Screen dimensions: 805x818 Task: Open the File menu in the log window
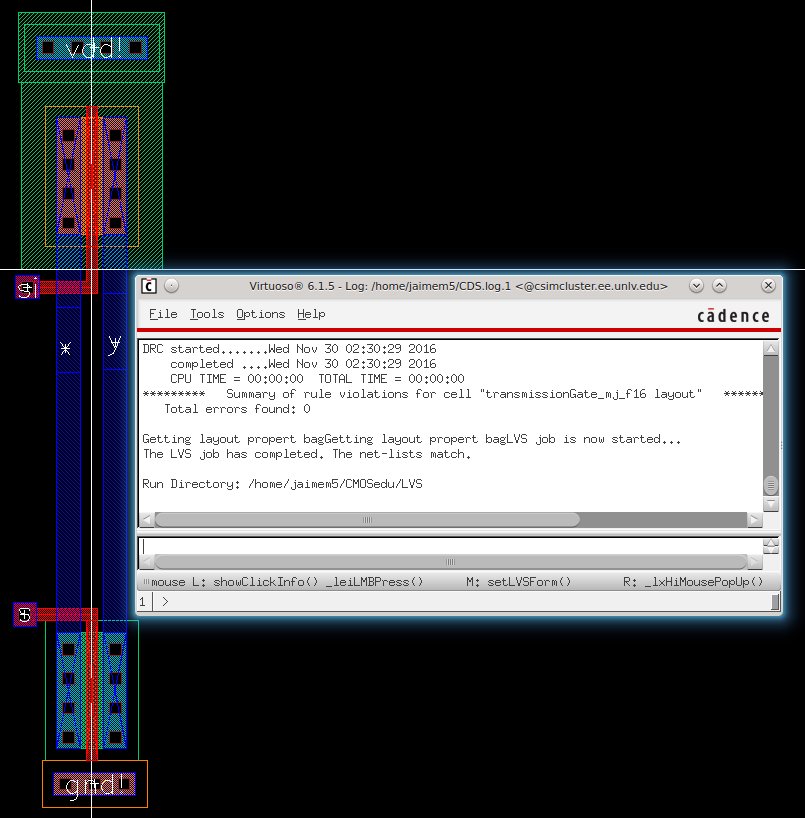pyautogui.click(x=163, y=314)
